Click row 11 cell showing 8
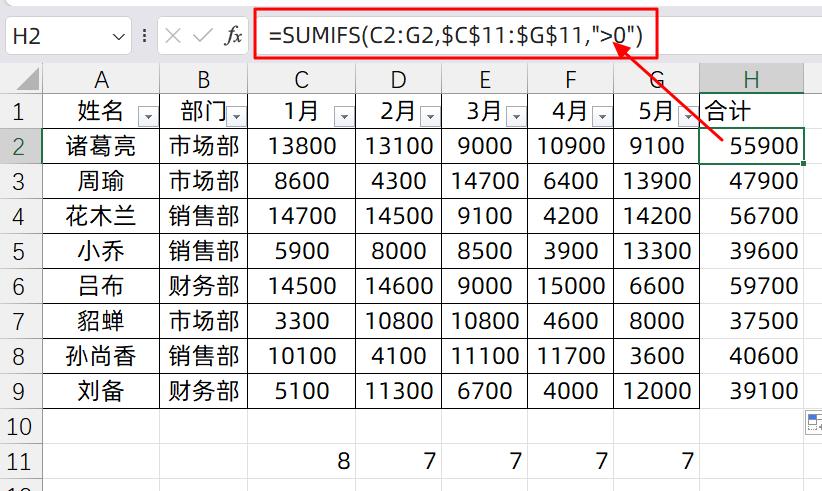This screenshot has width=822, height=491. pyautogui.click(x=301, y=461)
